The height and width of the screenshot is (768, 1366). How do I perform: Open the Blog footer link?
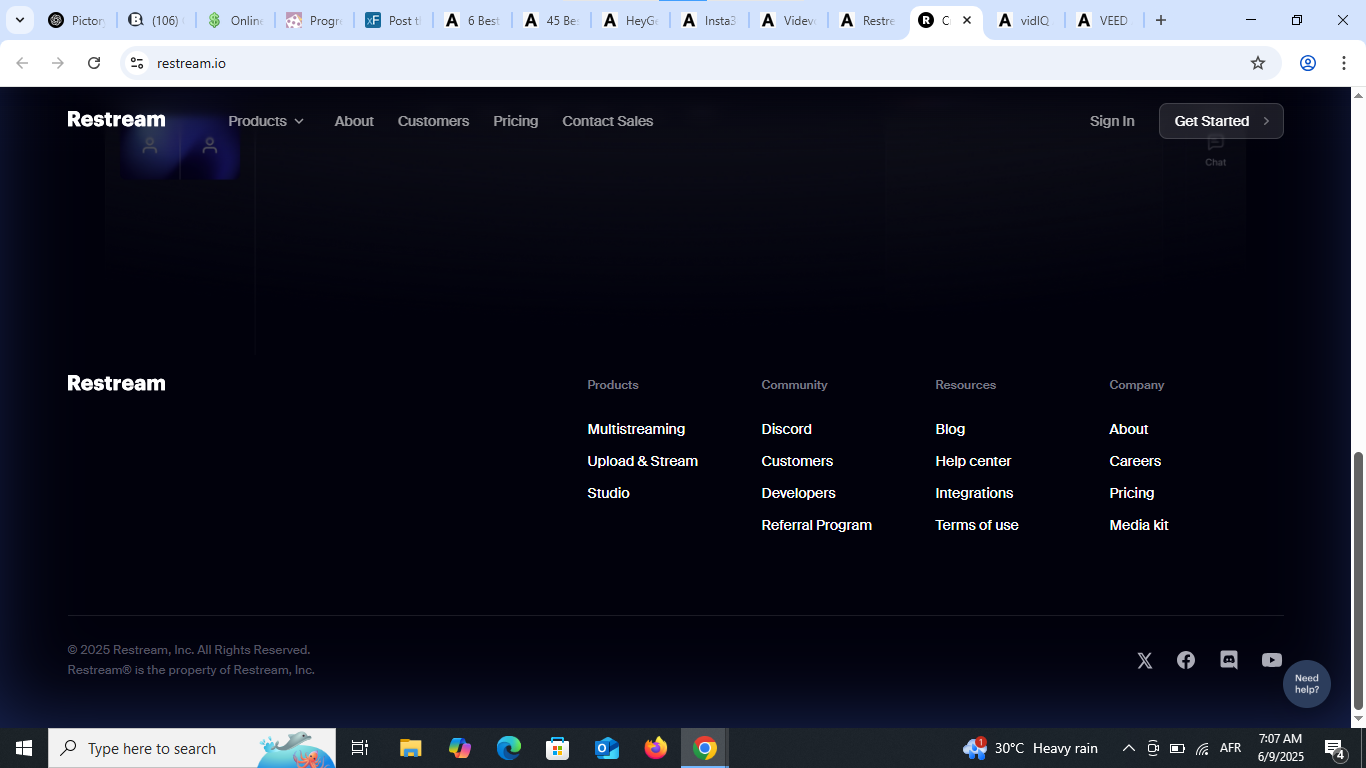950,429
